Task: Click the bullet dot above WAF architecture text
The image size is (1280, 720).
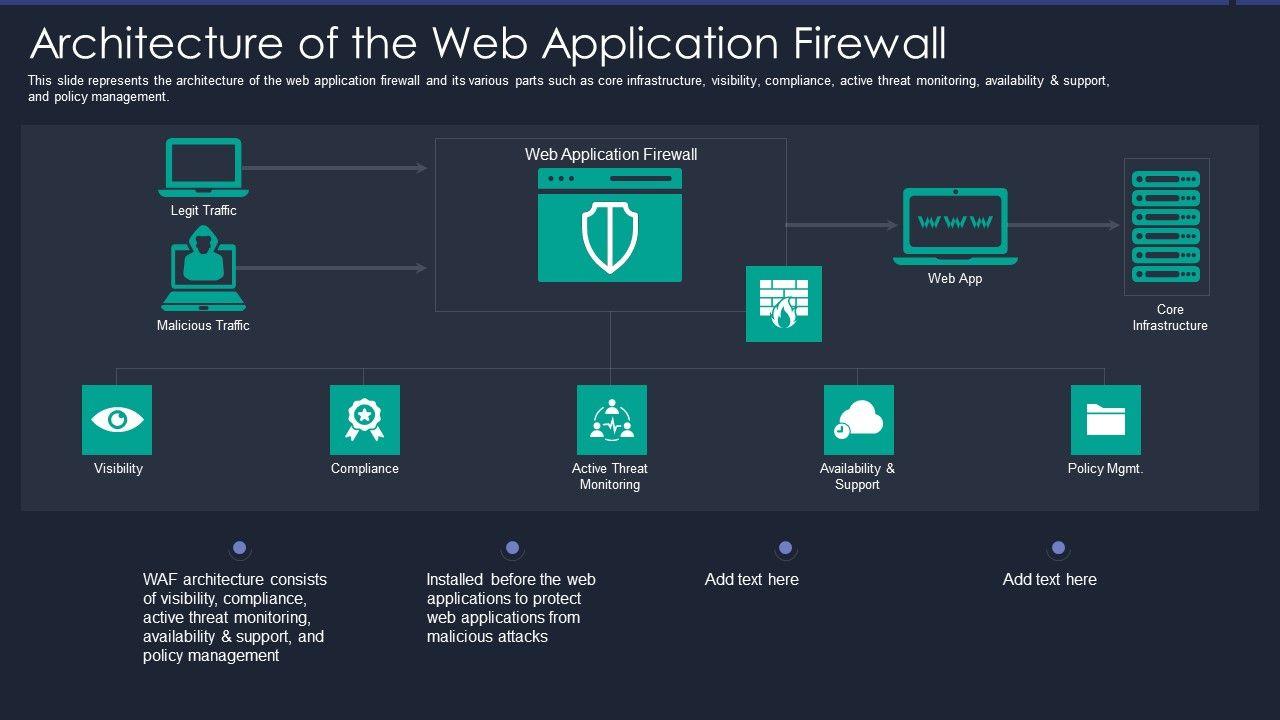Action: point(239,548)
